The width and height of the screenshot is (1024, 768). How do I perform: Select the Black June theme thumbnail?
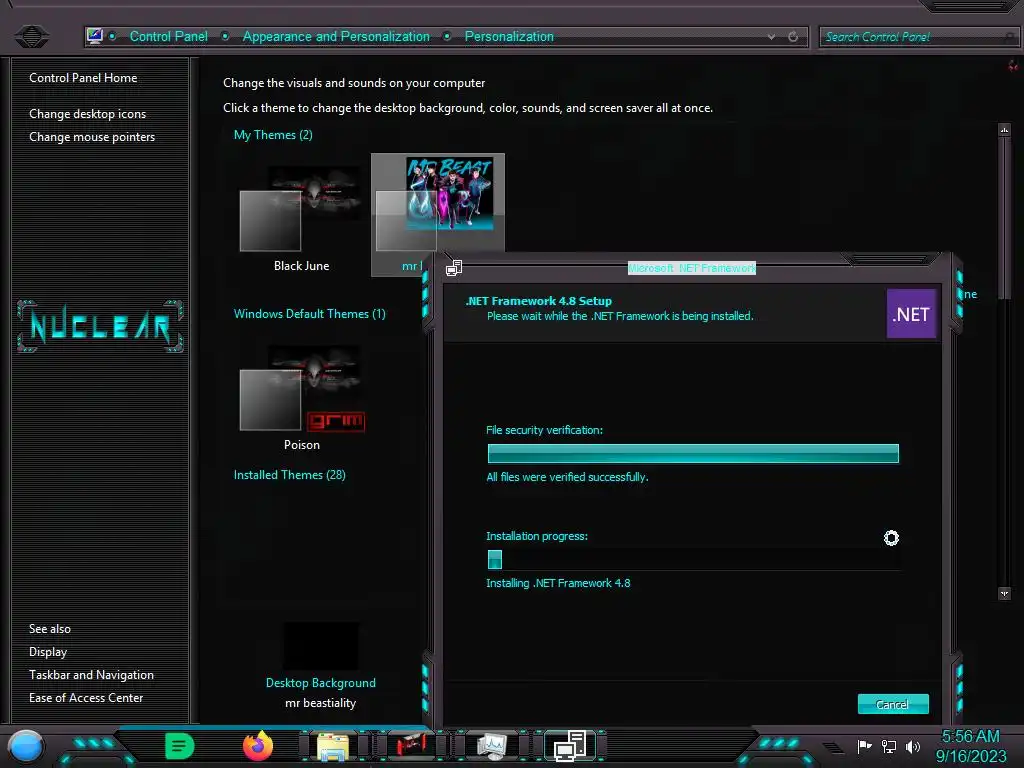point(301,216)
